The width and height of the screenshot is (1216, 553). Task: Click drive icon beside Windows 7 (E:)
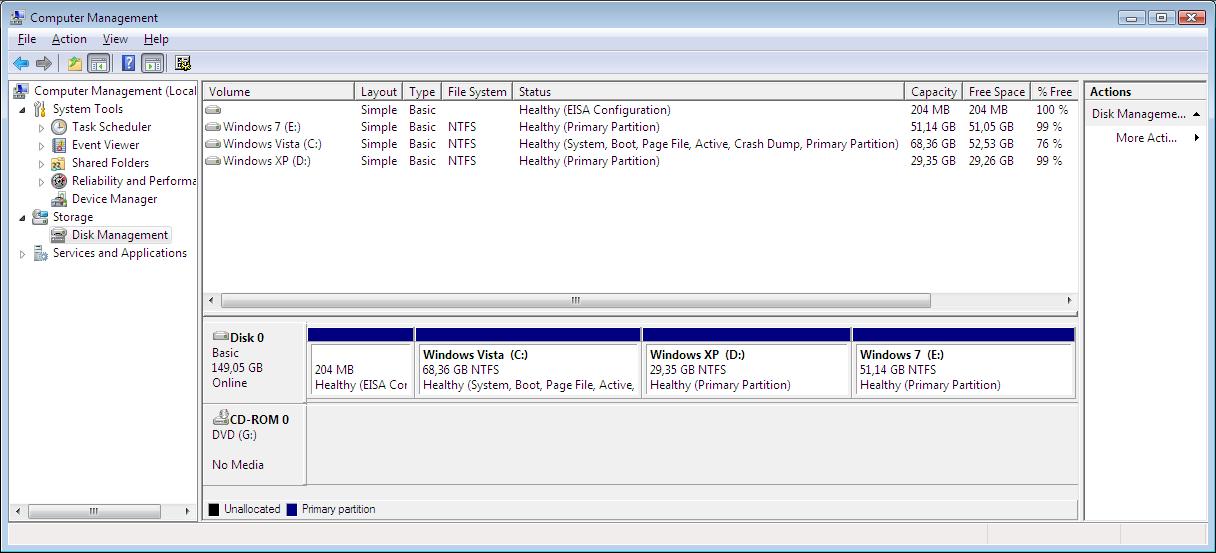click(x=212, y=127)
